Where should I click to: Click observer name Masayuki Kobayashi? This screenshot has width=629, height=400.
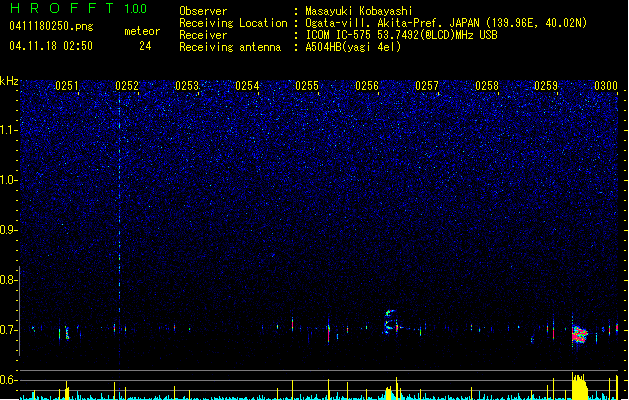(359, 11)
